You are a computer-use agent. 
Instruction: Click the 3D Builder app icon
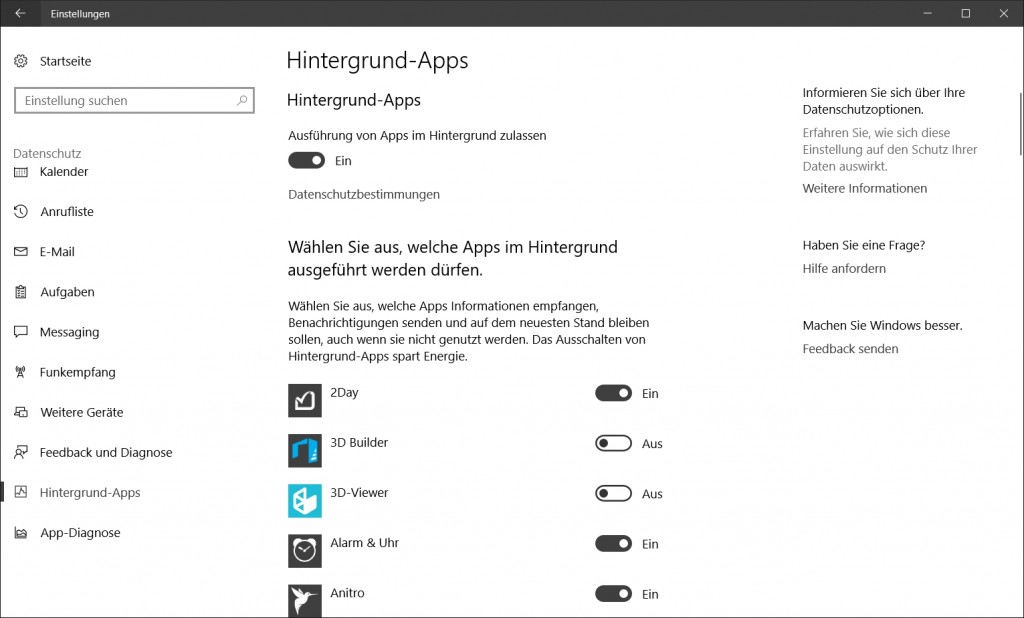click(305, 450)
